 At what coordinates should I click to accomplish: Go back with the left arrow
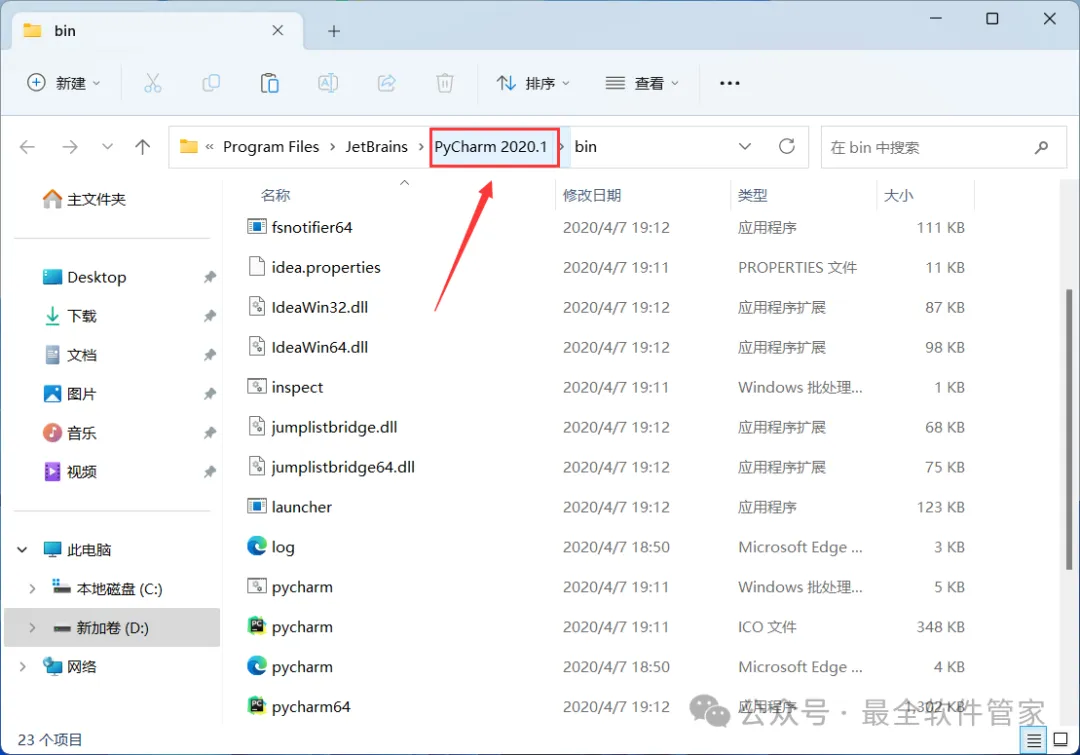[28, 147]
